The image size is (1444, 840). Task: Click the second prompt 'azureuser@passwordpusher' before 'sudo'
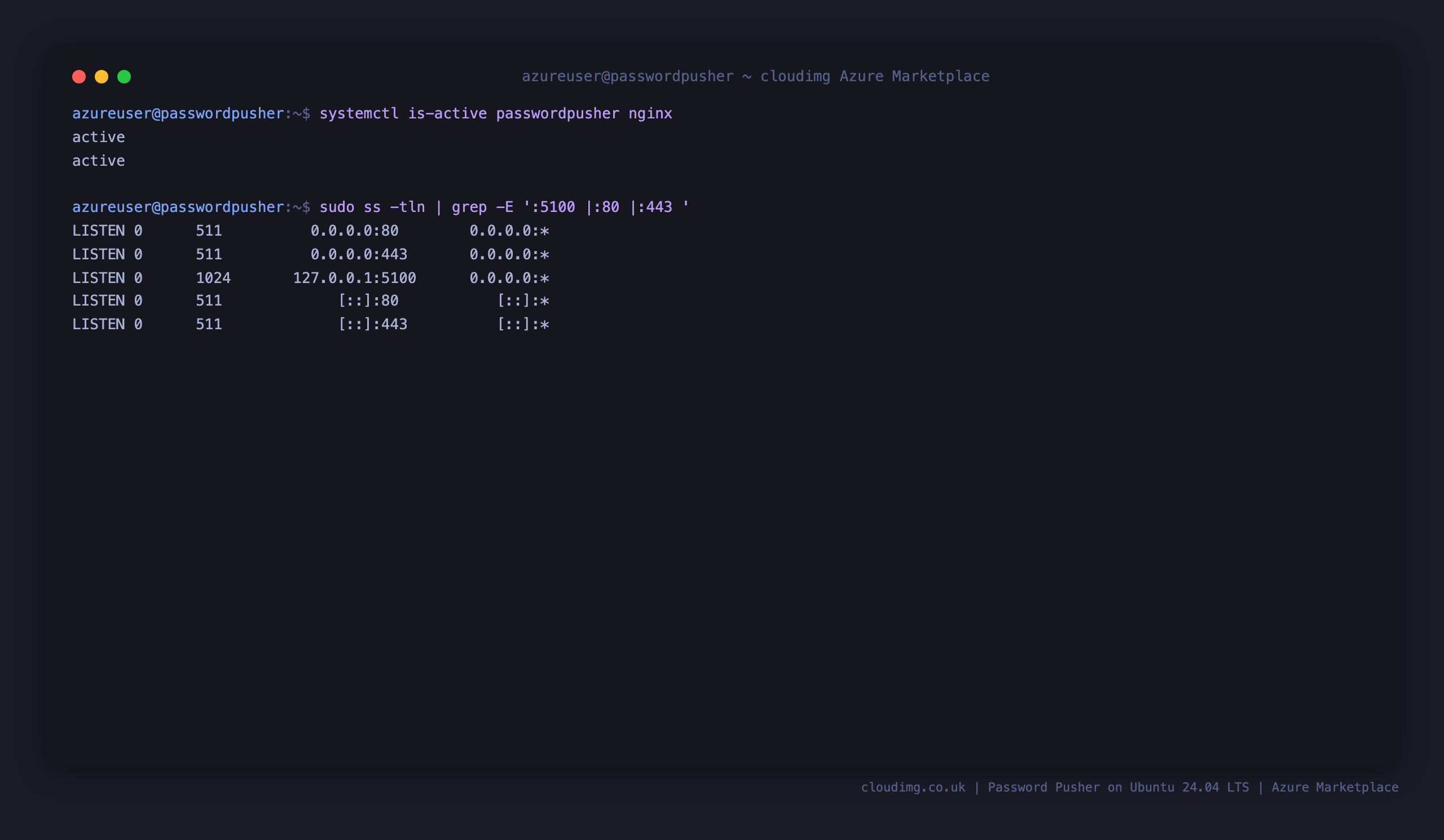coord(178,207)
